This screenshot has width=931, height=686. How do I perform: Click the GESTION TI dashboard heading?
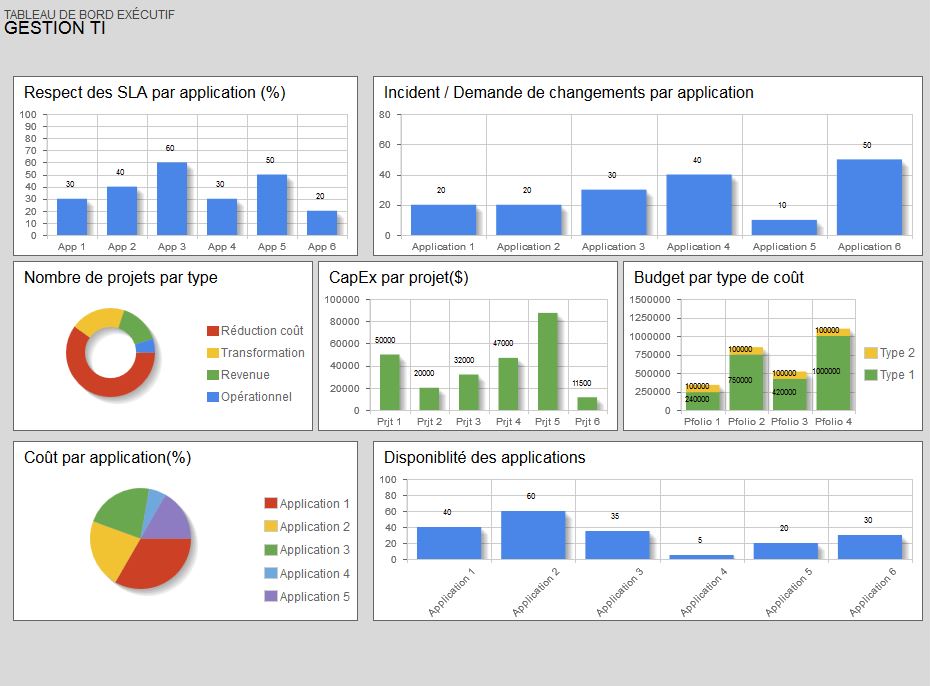55,28
